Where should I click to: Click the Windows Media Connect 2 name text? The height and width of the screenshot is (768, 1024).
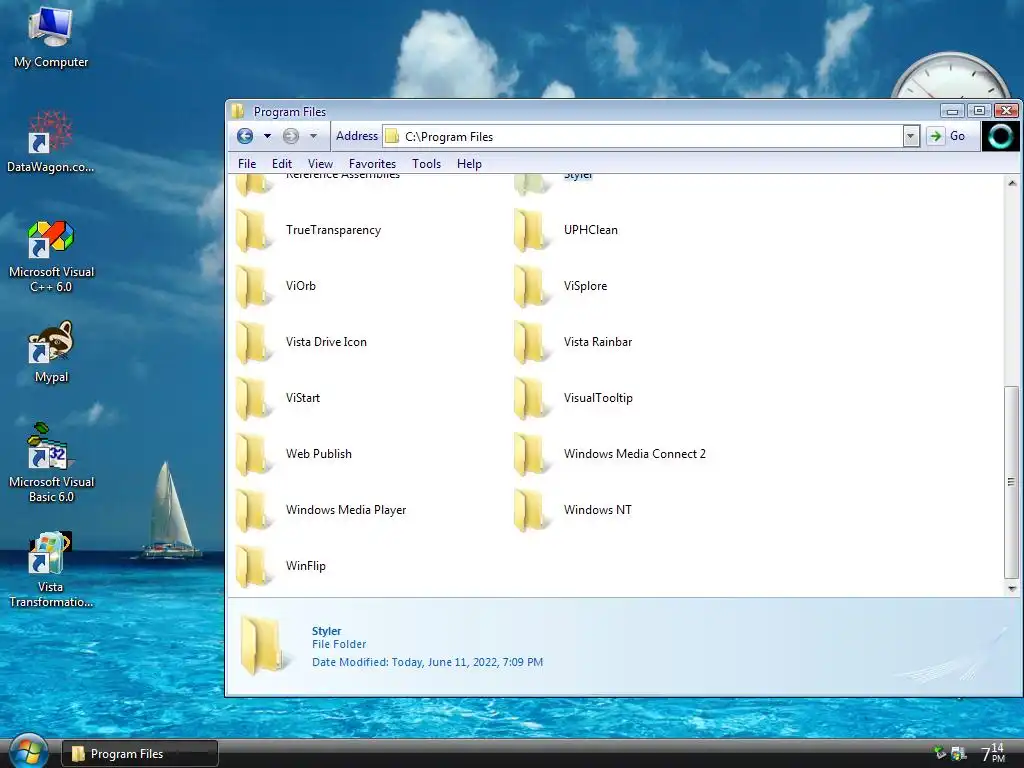click(x=635, y=454)
